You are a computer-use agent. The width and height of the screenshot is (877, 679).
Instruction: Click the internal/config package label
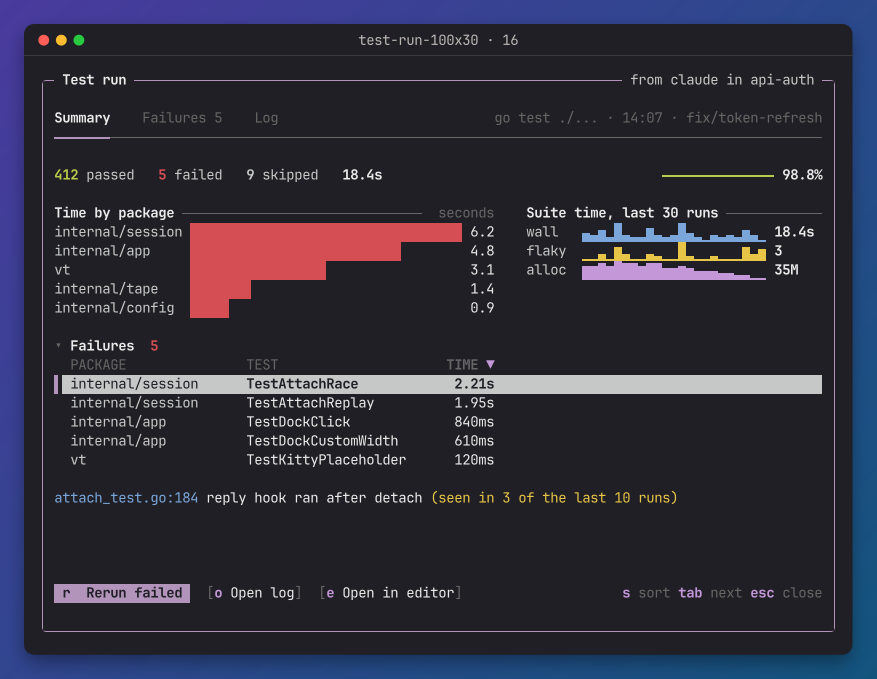tap(114, 308)
